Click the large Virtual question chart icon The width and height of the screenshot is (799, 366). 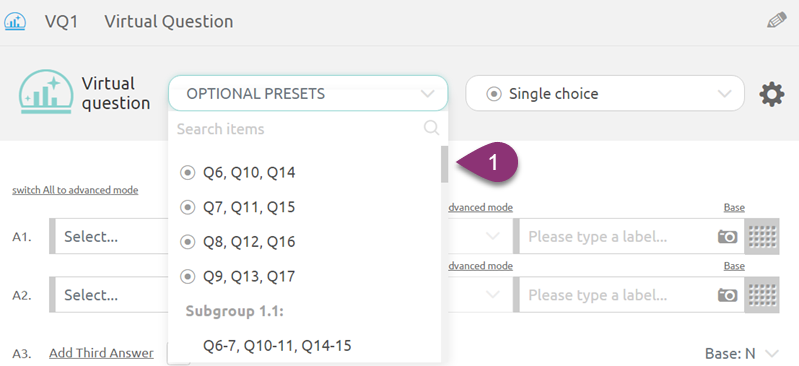pos(46,92)
